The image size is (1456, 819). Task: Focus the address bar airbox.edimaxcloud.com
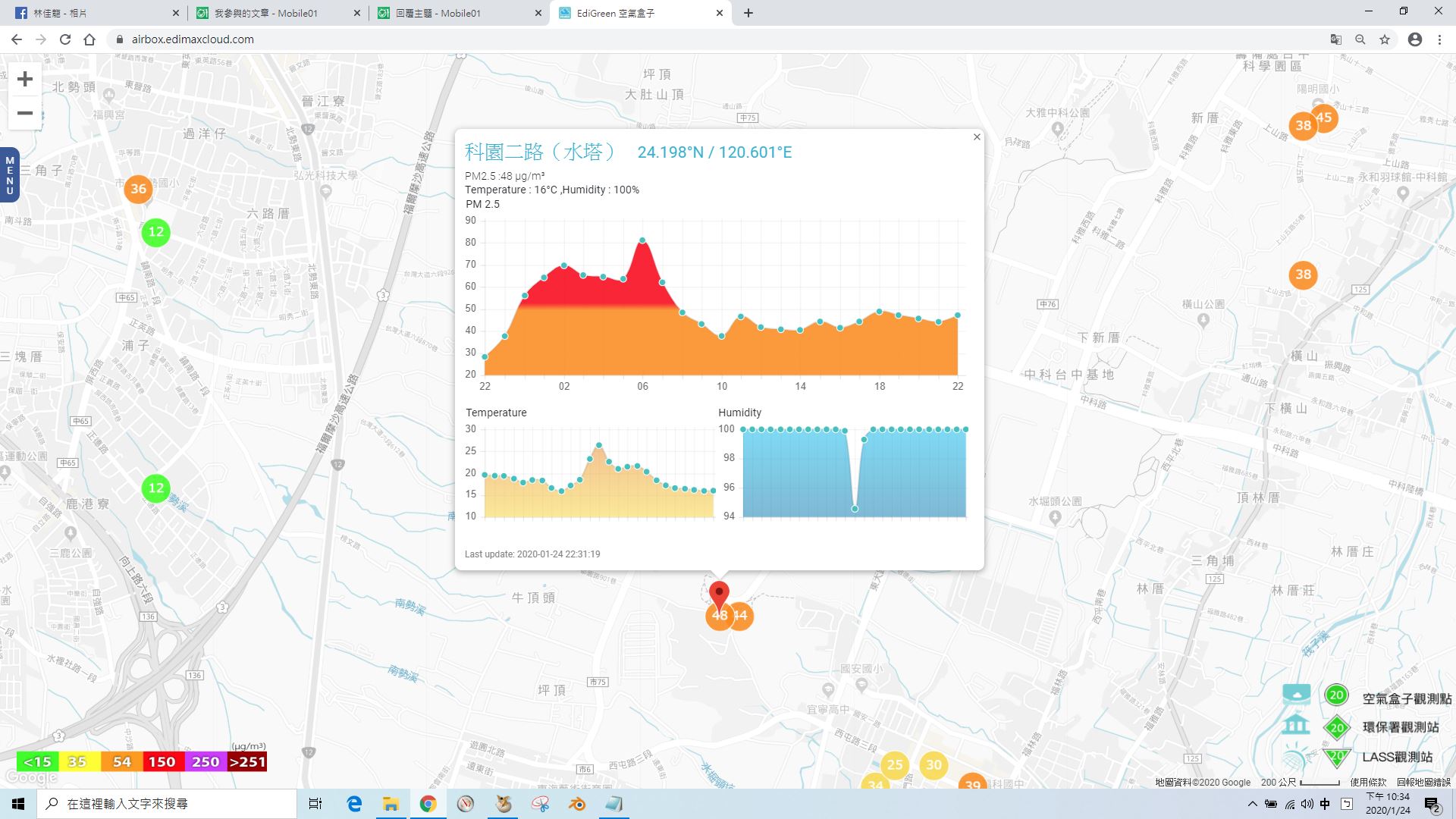[713, 39]
